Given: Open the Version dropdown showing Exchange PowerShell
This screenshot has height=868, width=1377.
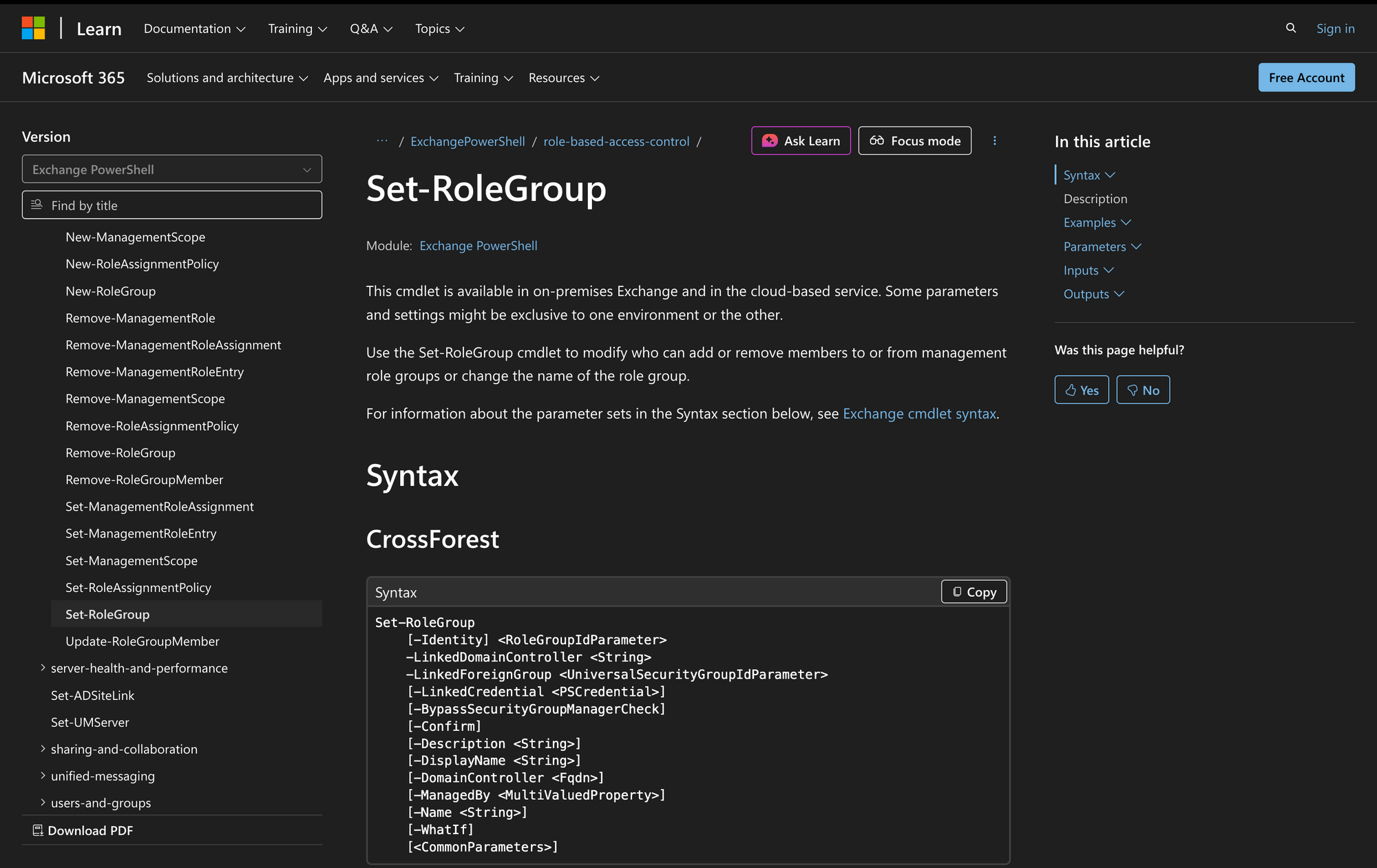Looking at the screenshot, I should pos(171,169).
